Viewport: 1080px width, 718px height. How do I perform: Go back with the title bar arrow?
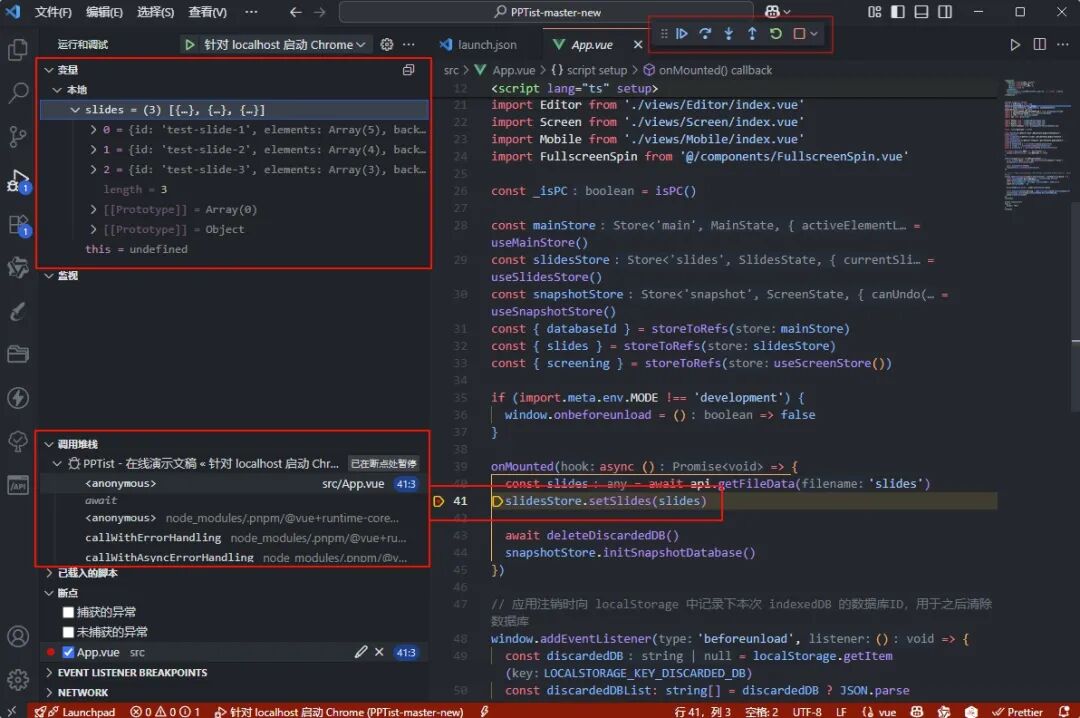tap(295, 12)
